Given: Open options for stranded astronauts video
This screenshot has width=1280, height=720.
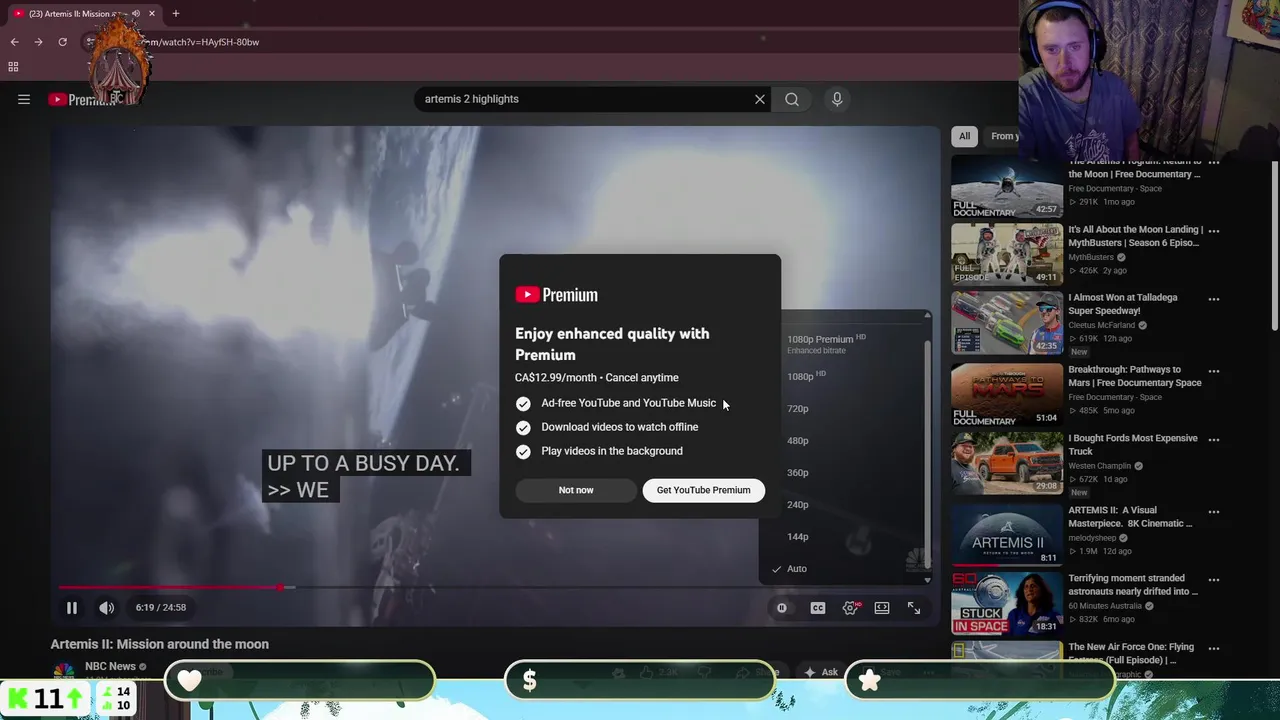Looking at the screenshot, I should (x=1214, y=580).
